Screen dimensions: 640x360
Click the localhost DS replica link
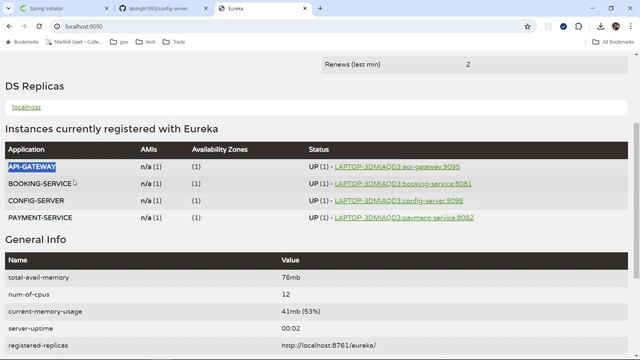pos(26,107)
